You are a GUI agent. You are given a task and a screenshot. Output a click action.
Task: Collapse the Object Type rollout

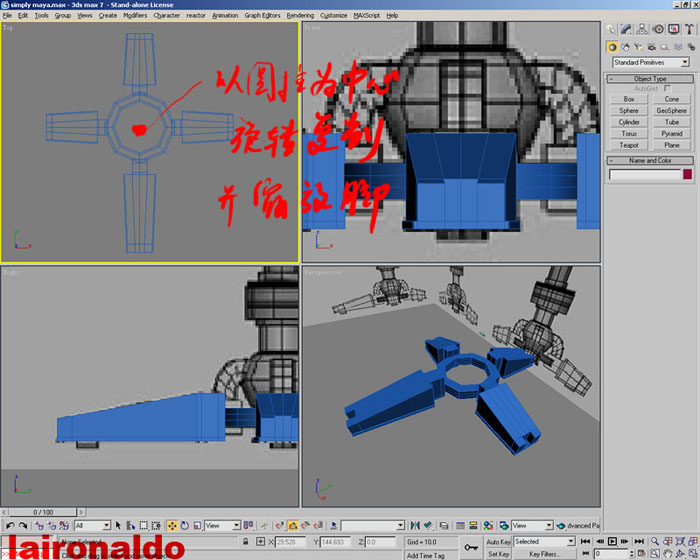[x=650, y=78]
